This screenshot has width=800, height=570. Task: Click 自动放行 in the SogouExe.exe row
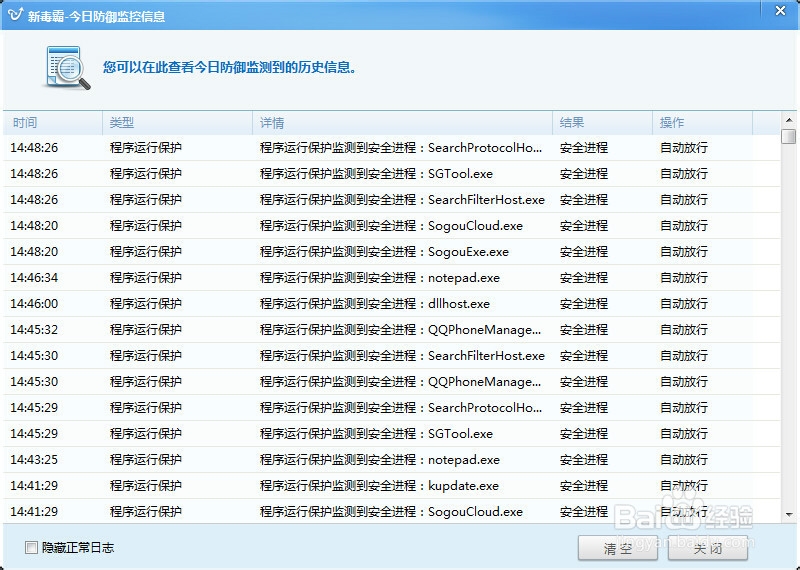[x=684, y=252]
